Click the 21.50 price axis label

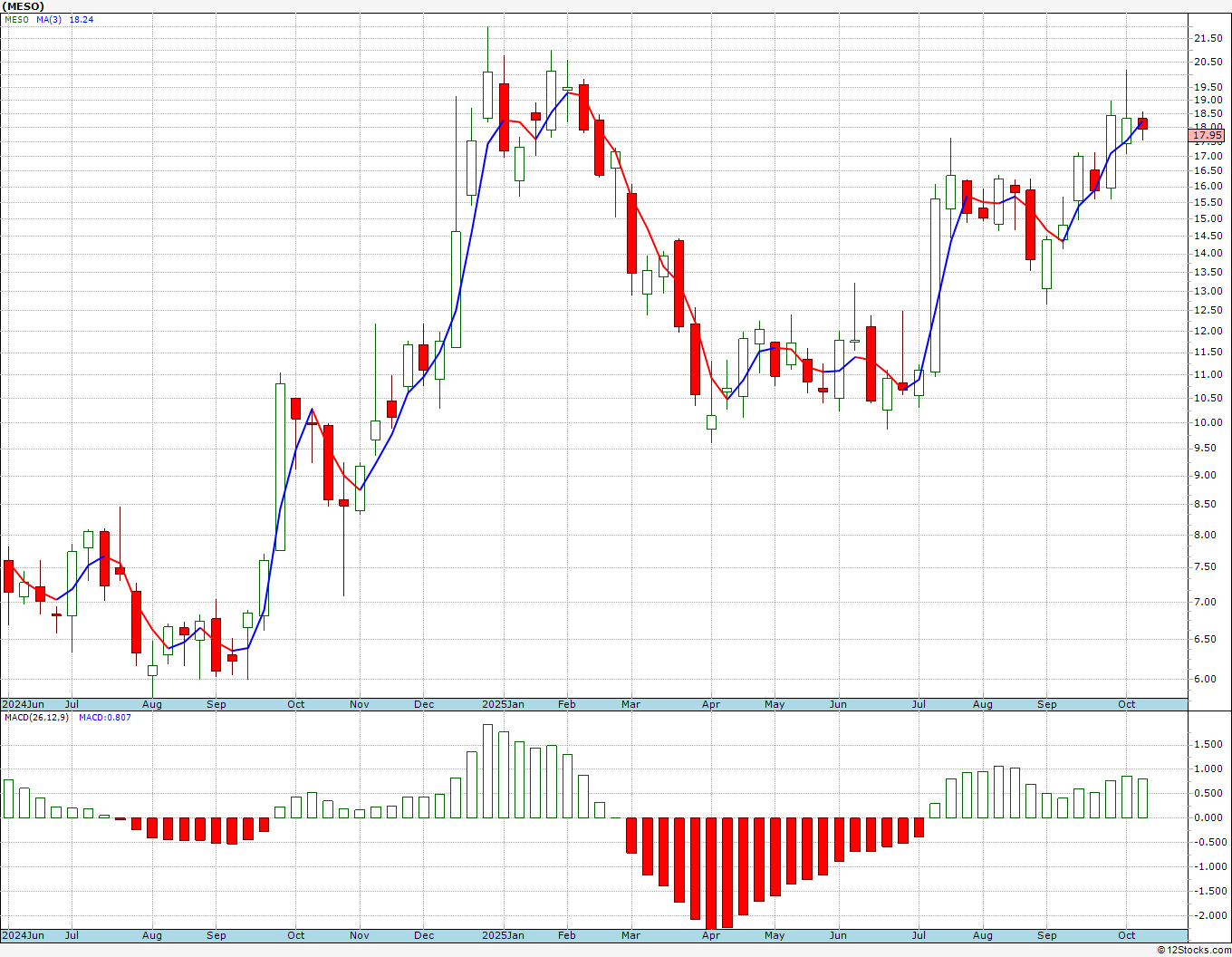click(x=1208, y=38)
